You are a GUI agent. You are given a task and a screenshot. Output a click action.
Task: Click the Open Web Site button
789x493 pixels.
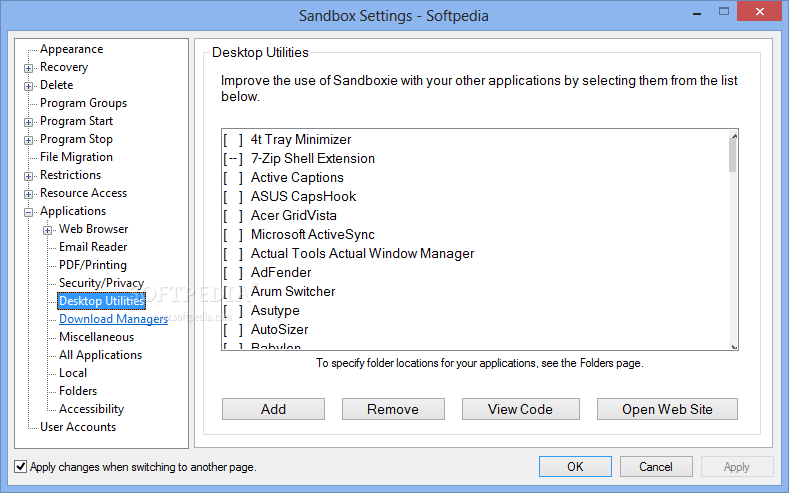coord(667,409)
